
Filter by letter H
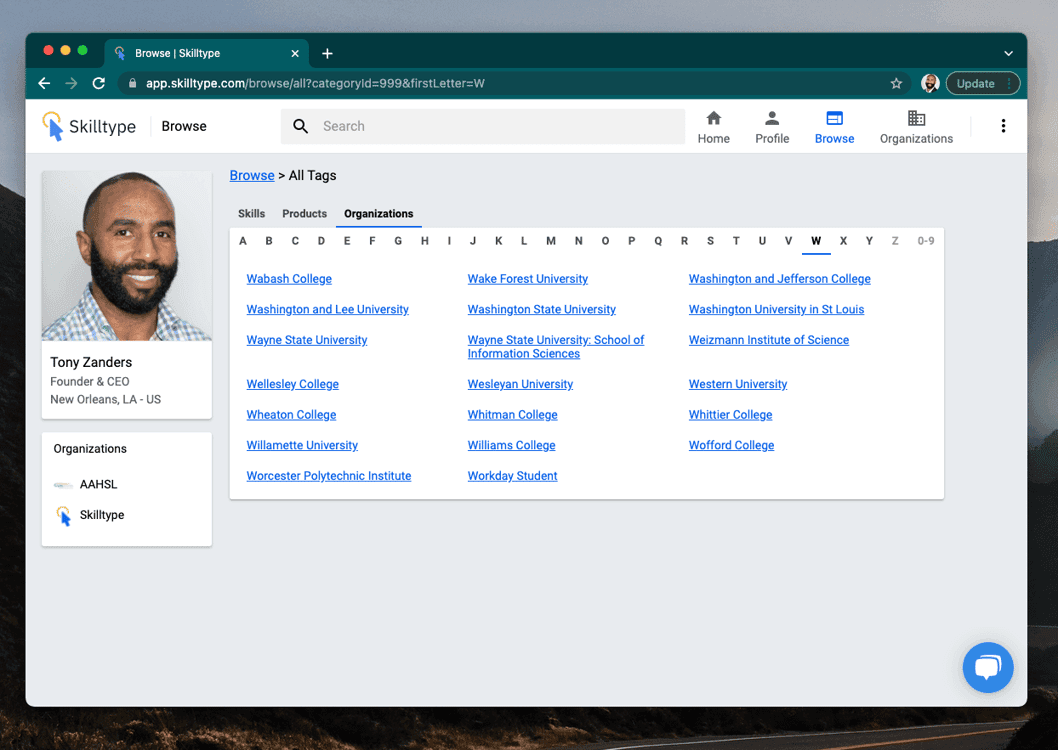tap(424, 241)
